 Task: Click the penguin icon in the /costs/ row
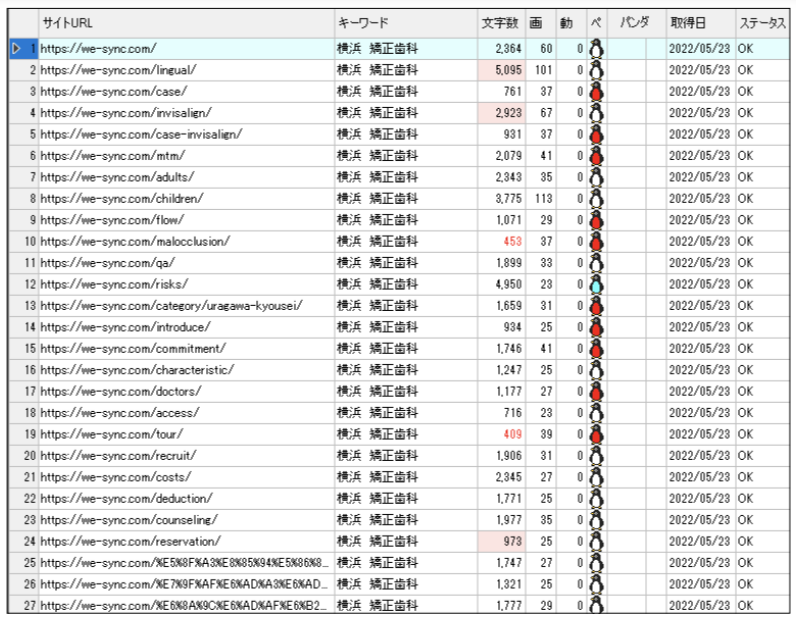click(597, 477)
